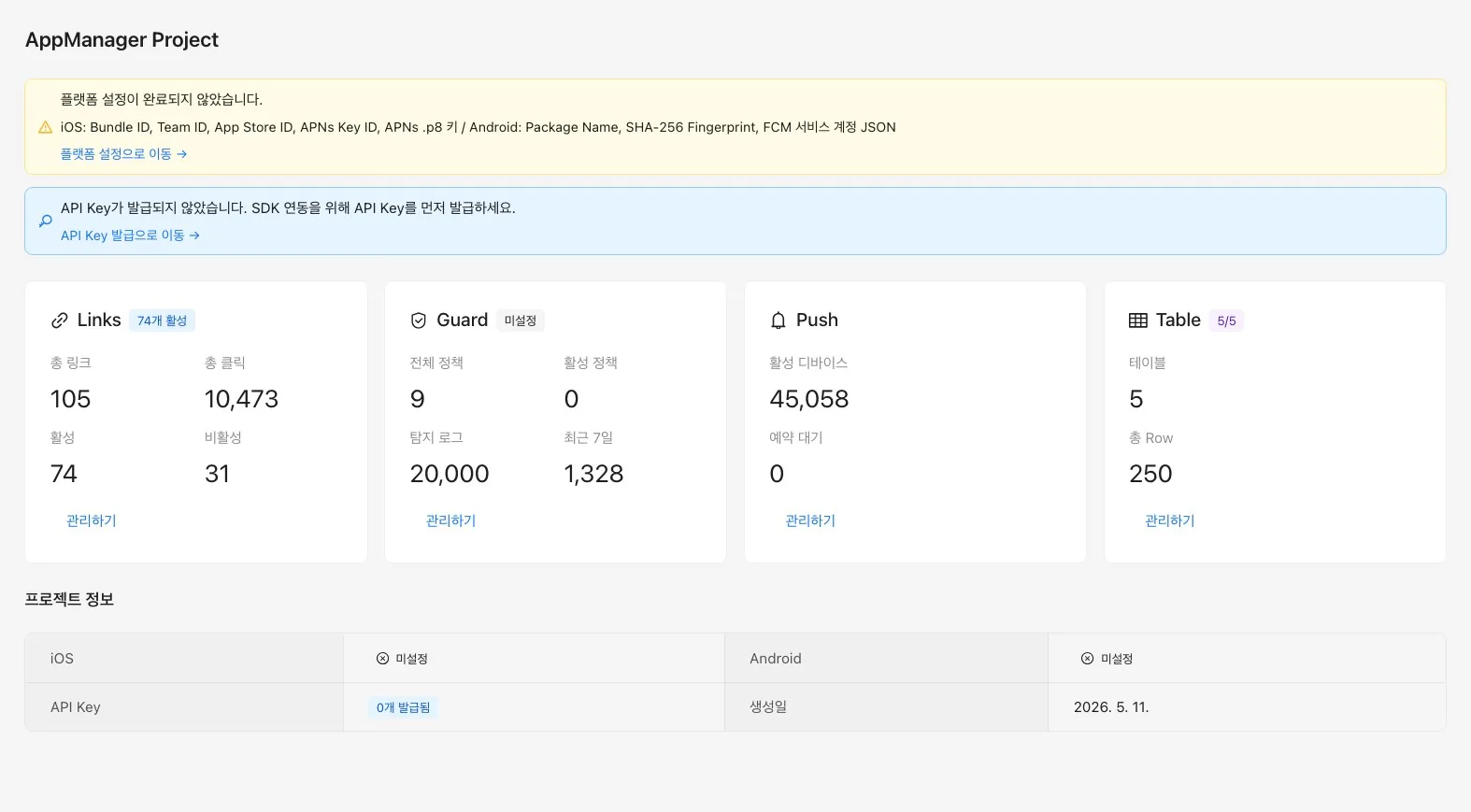Click total links value 105
Viewport: 1471px width, 812px height.
pos(71,400)
